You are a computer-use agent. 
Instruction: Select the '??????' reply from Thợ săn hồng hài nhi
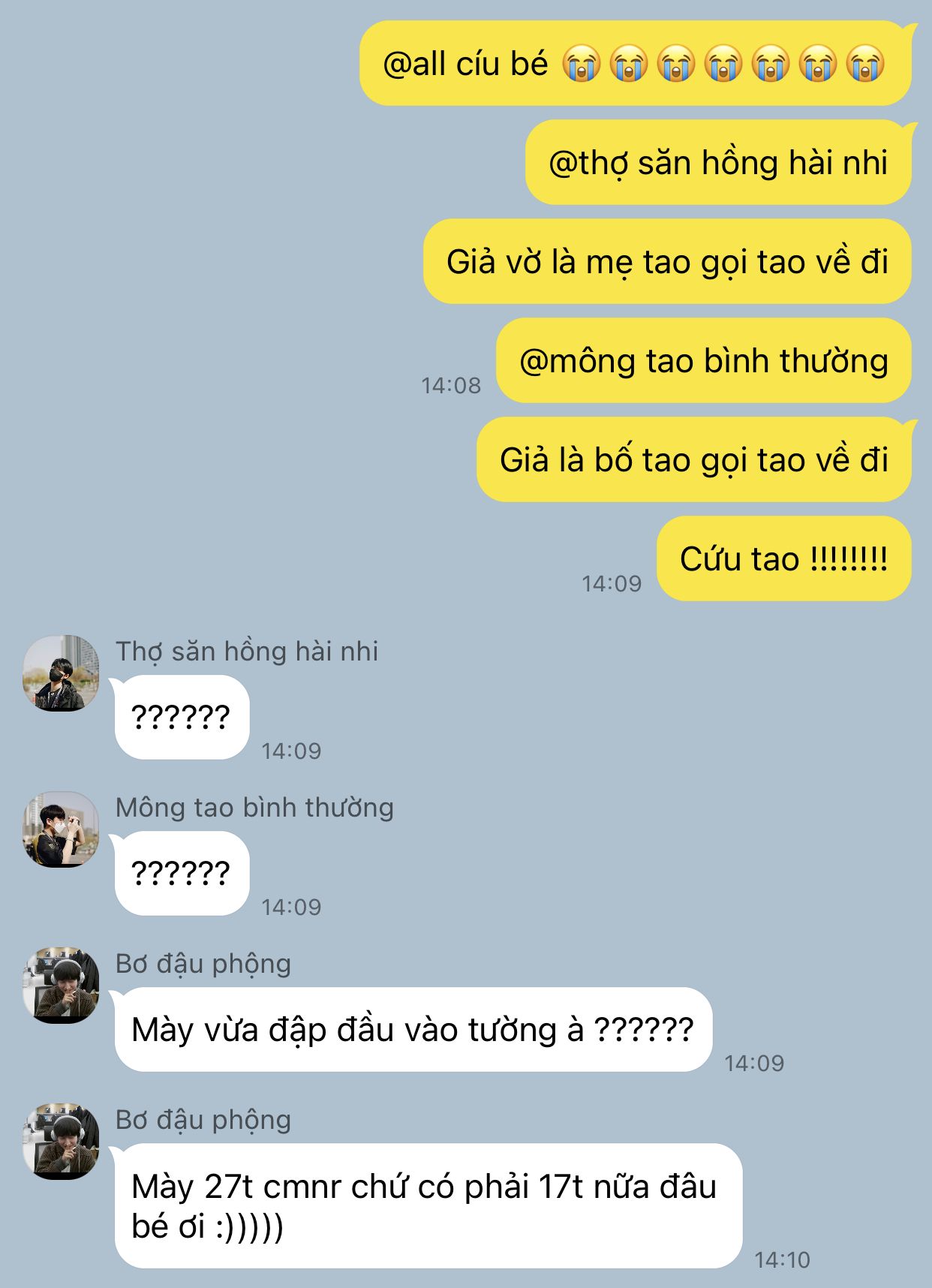180,718
